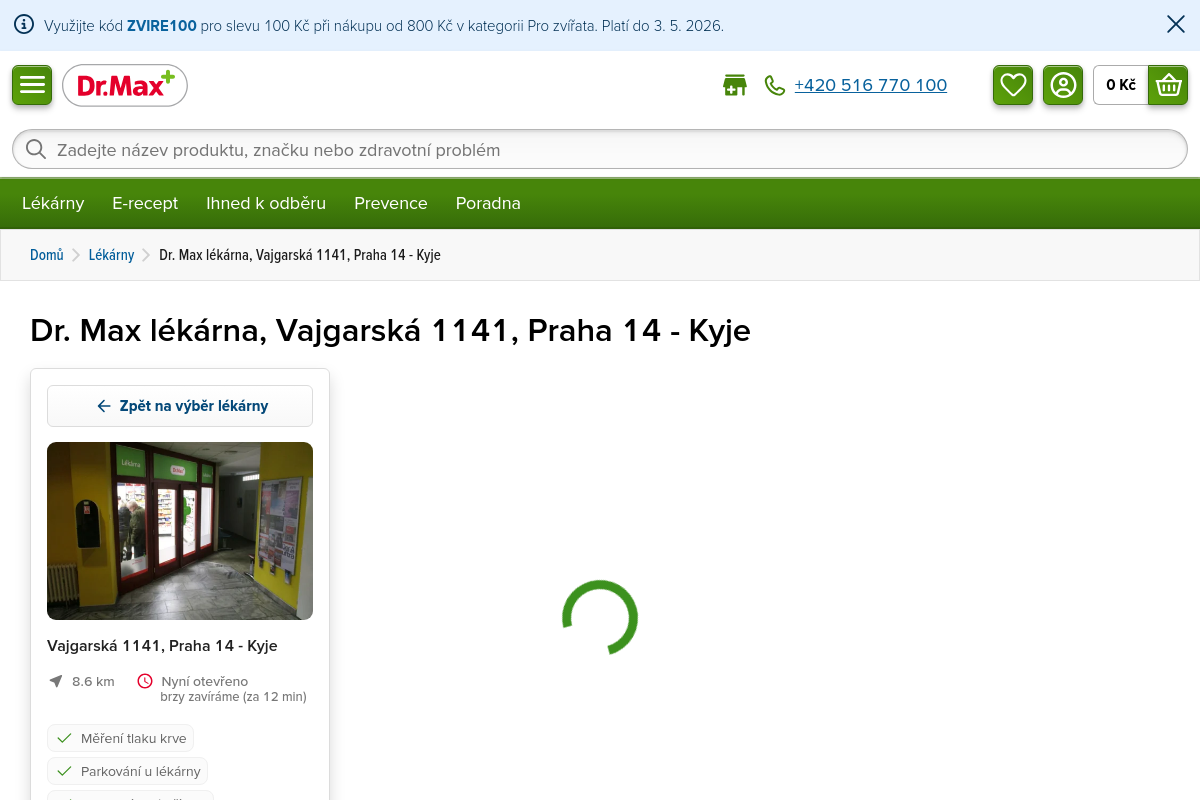Focus the product search field
This screenshot has height=800, width=1200.
pyautogui.click(x=600, y=150)
